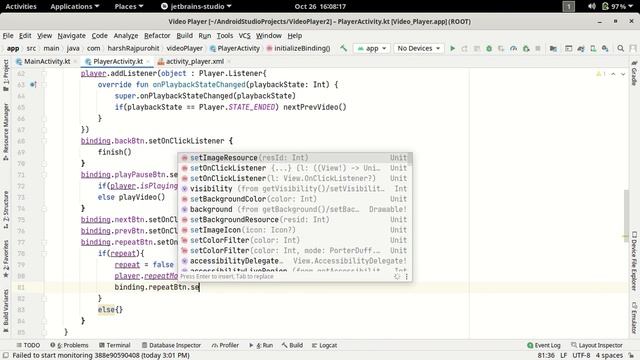
Task: Click Apply Changes and Restart Activity icon
Action: click(x=464, y=48)
